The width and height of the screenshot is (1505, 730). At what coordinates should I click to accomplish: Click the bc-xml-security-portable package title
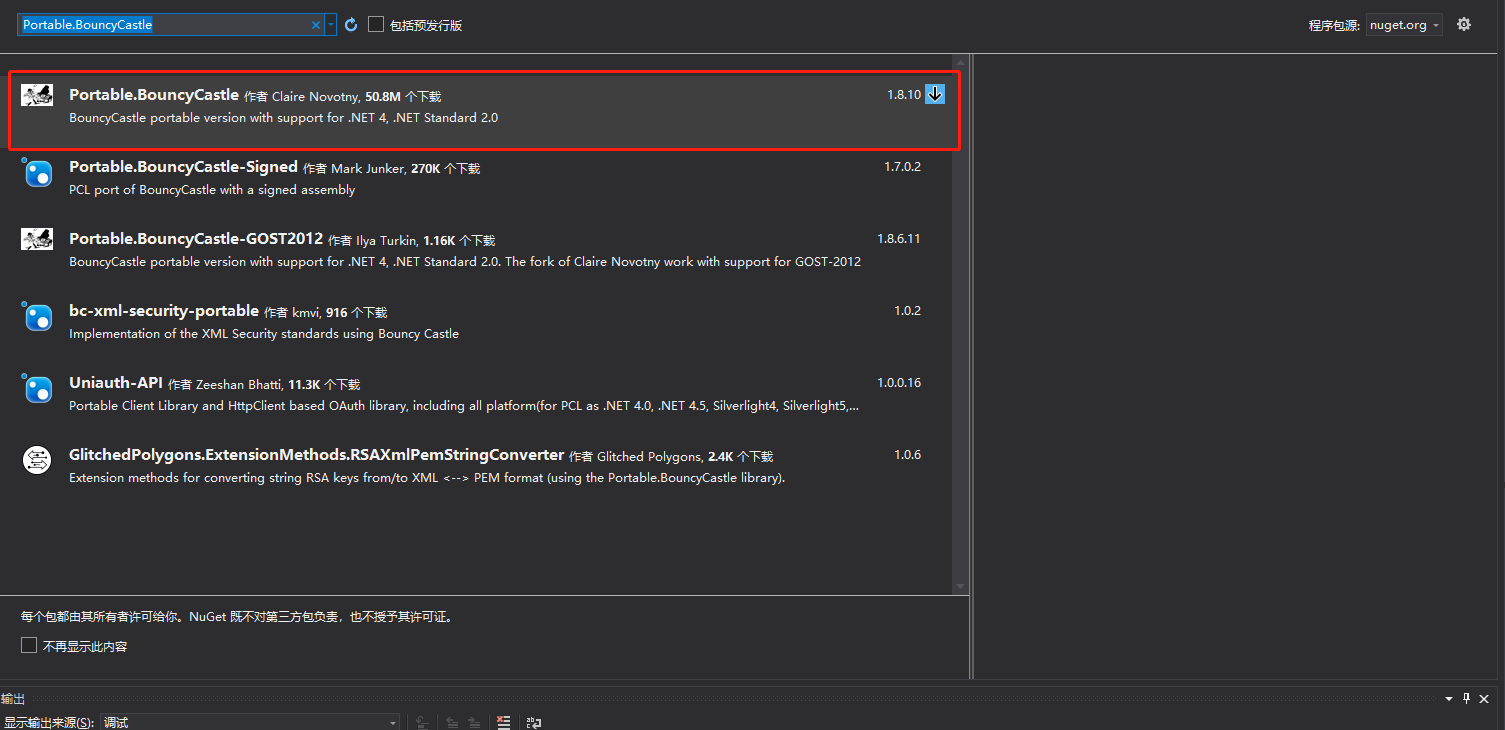click(164, 311)
